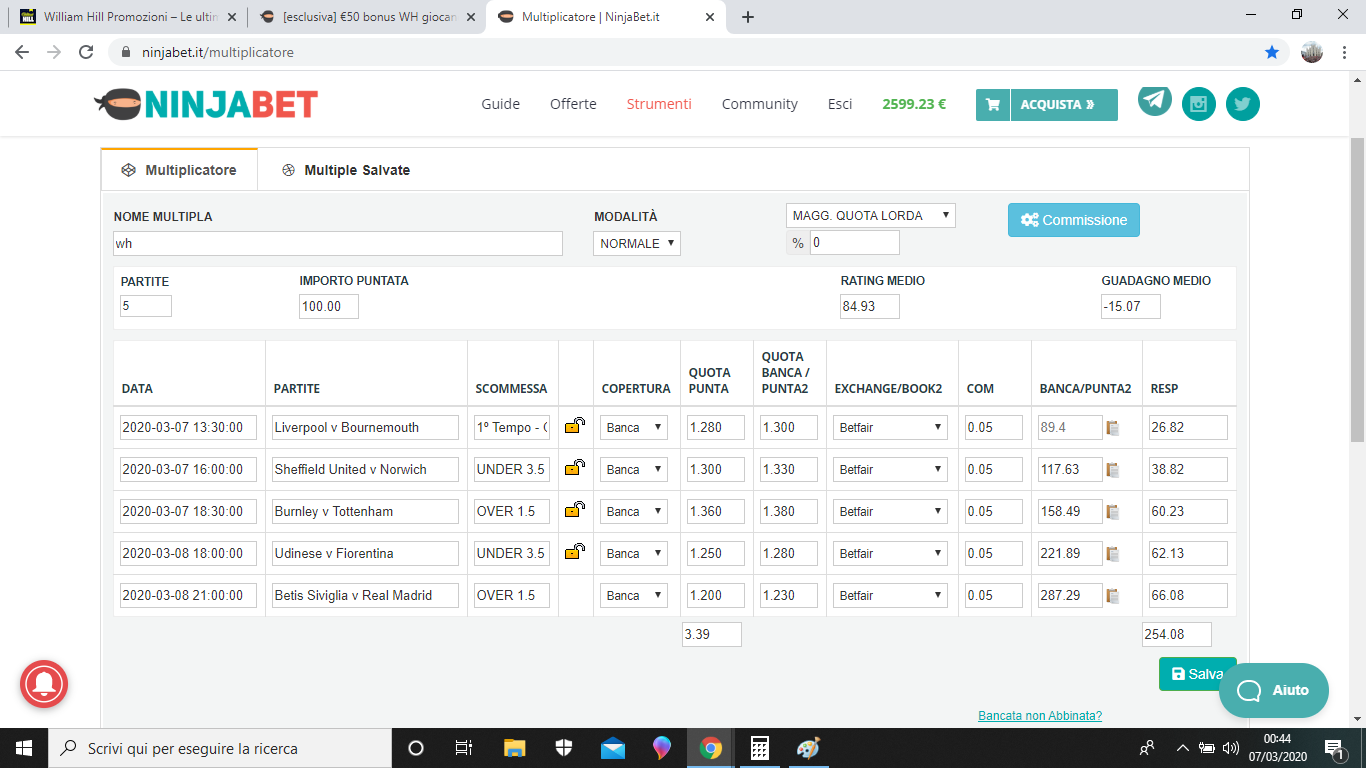
Task: Click the Commissione button
Action: (1074, 220)
